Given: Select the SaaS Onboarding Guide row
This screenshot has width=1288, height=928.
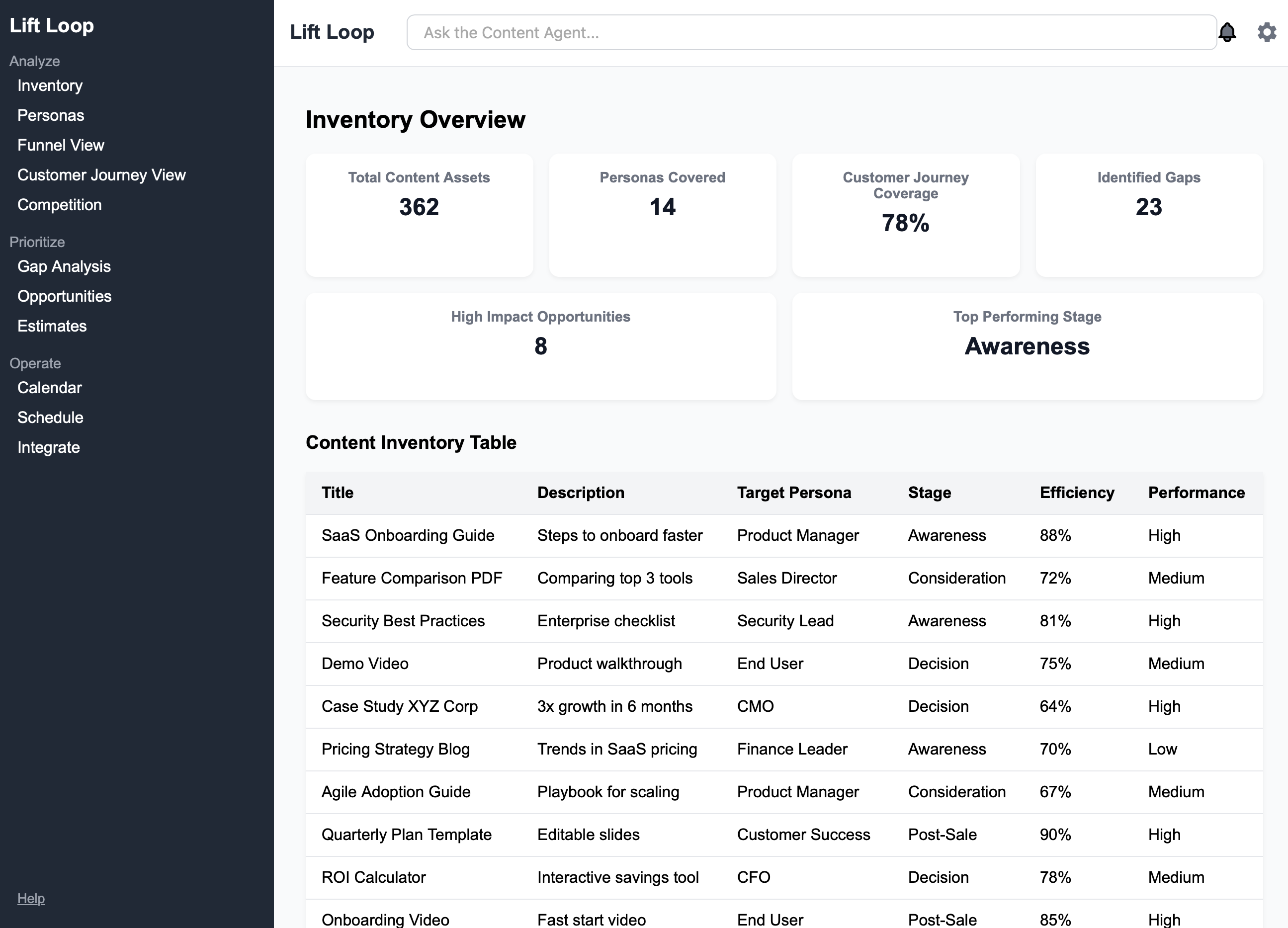Looking at the screenshot, I should click(x=407, y=535).
